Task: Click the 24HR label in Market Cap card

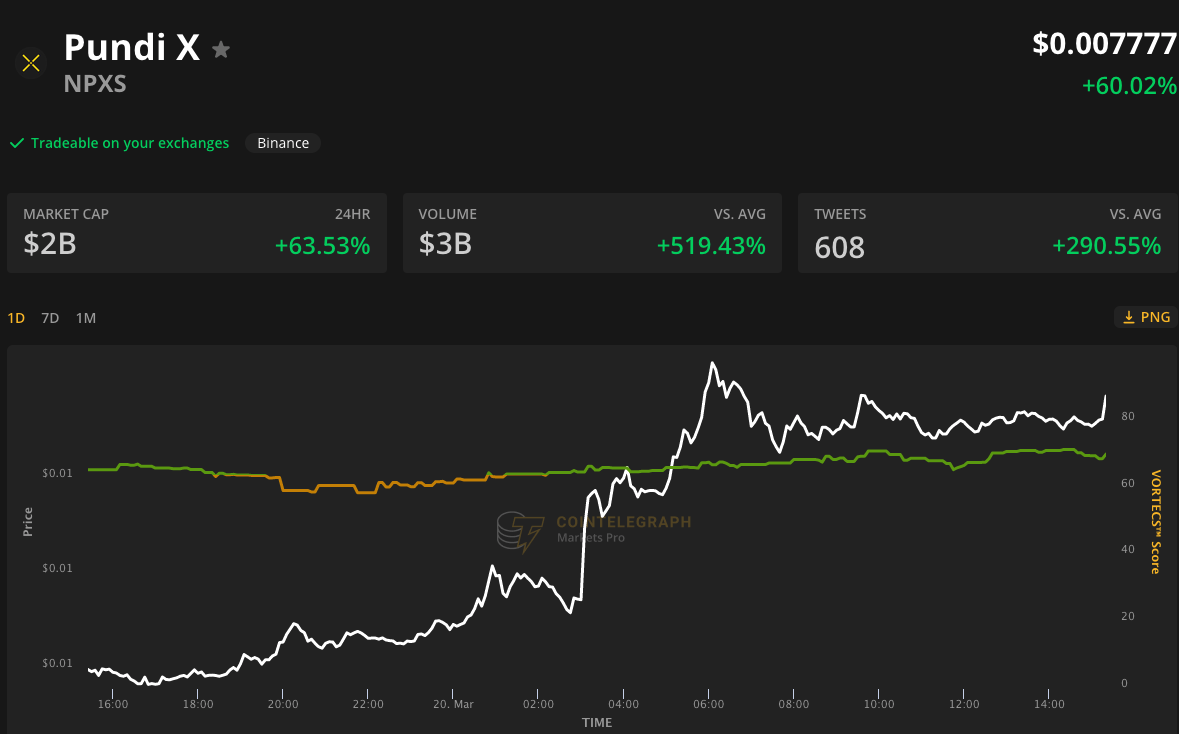Action: [x=353, y=214]
